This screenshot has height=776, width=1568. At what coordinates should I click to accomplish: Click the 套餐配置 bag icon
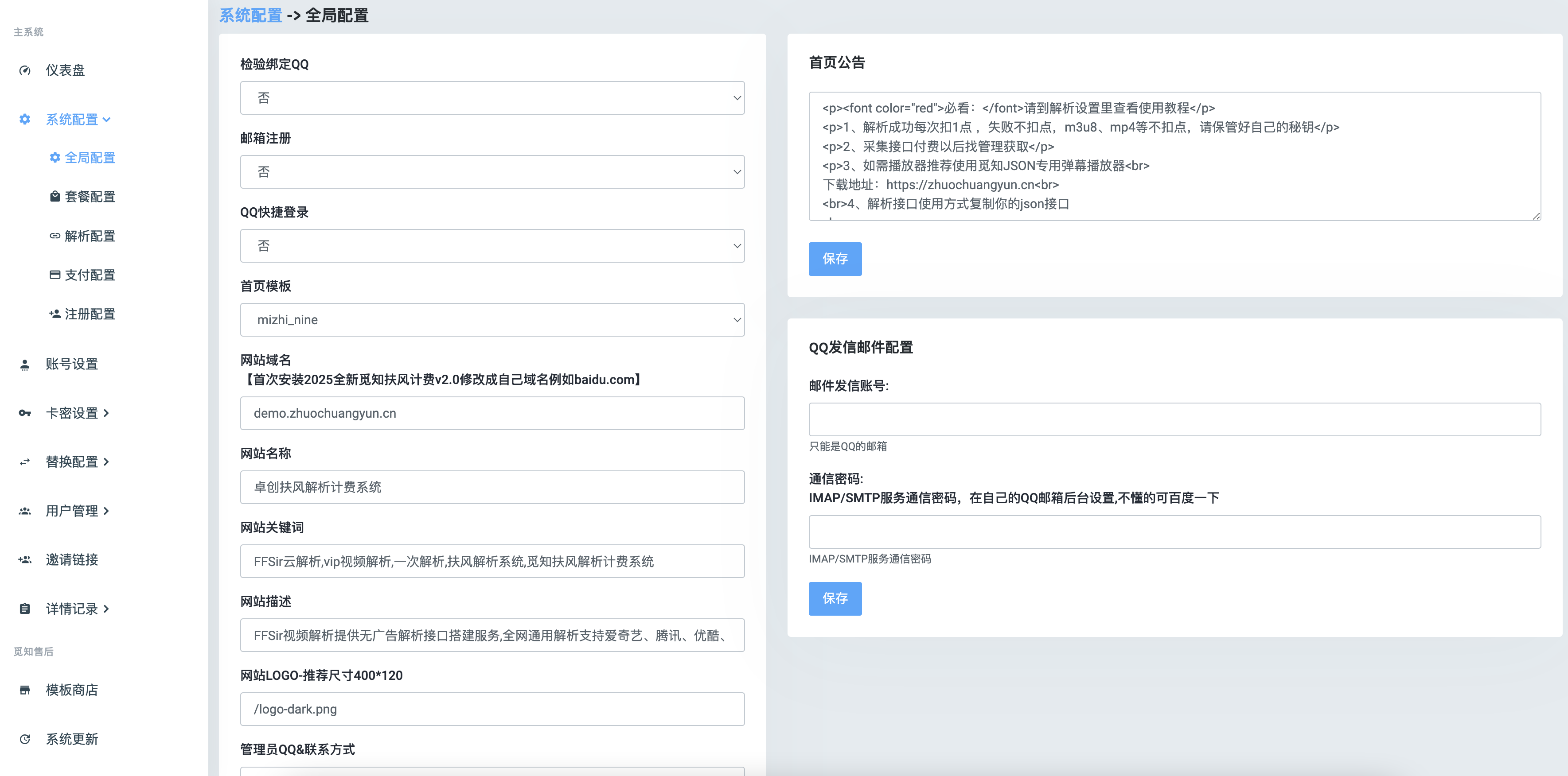(x=55, y=196)
